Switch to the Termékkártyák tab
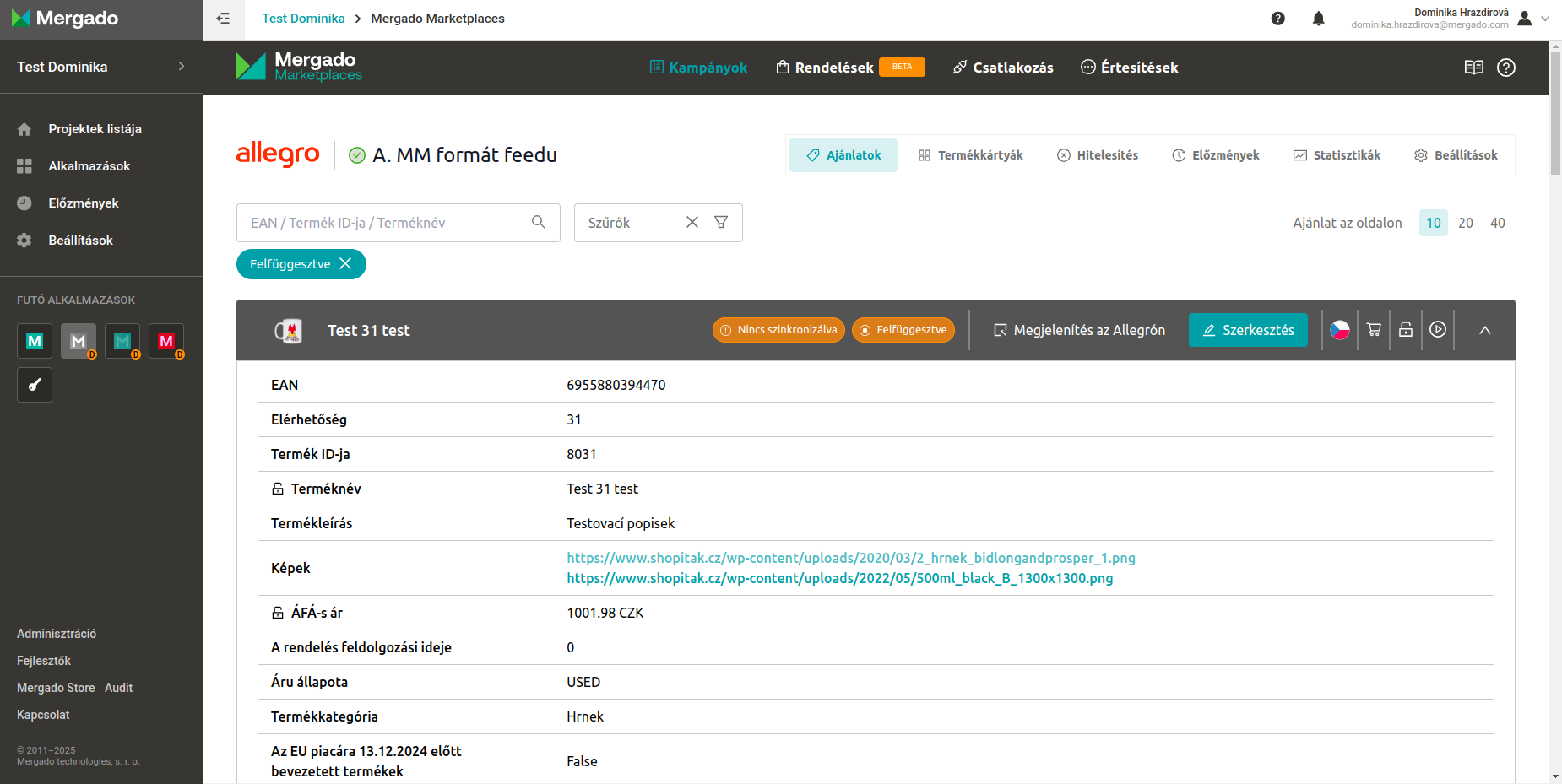Screen dimensions: 1562x784 pos(970,155)
